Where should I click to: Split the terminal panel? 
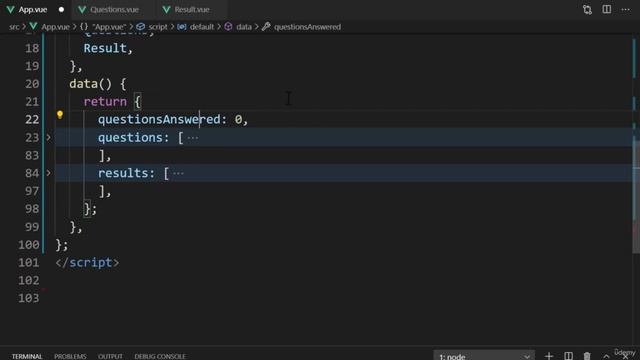(x=568, y=356)
